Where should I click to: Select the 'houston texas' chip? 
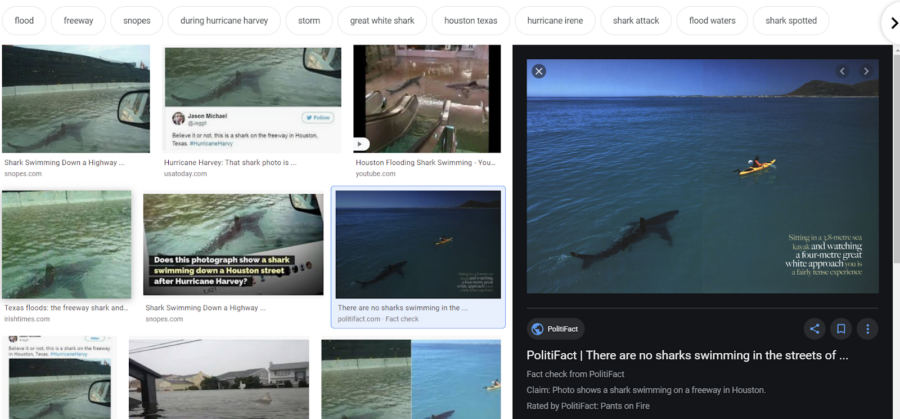(x=471, y=21)
